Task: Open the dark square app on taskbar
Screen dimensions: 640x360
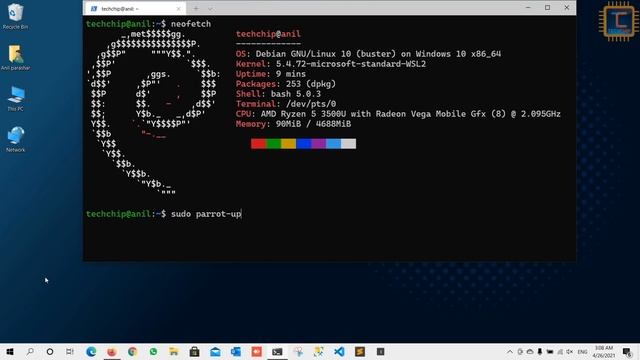Action: 380,351
